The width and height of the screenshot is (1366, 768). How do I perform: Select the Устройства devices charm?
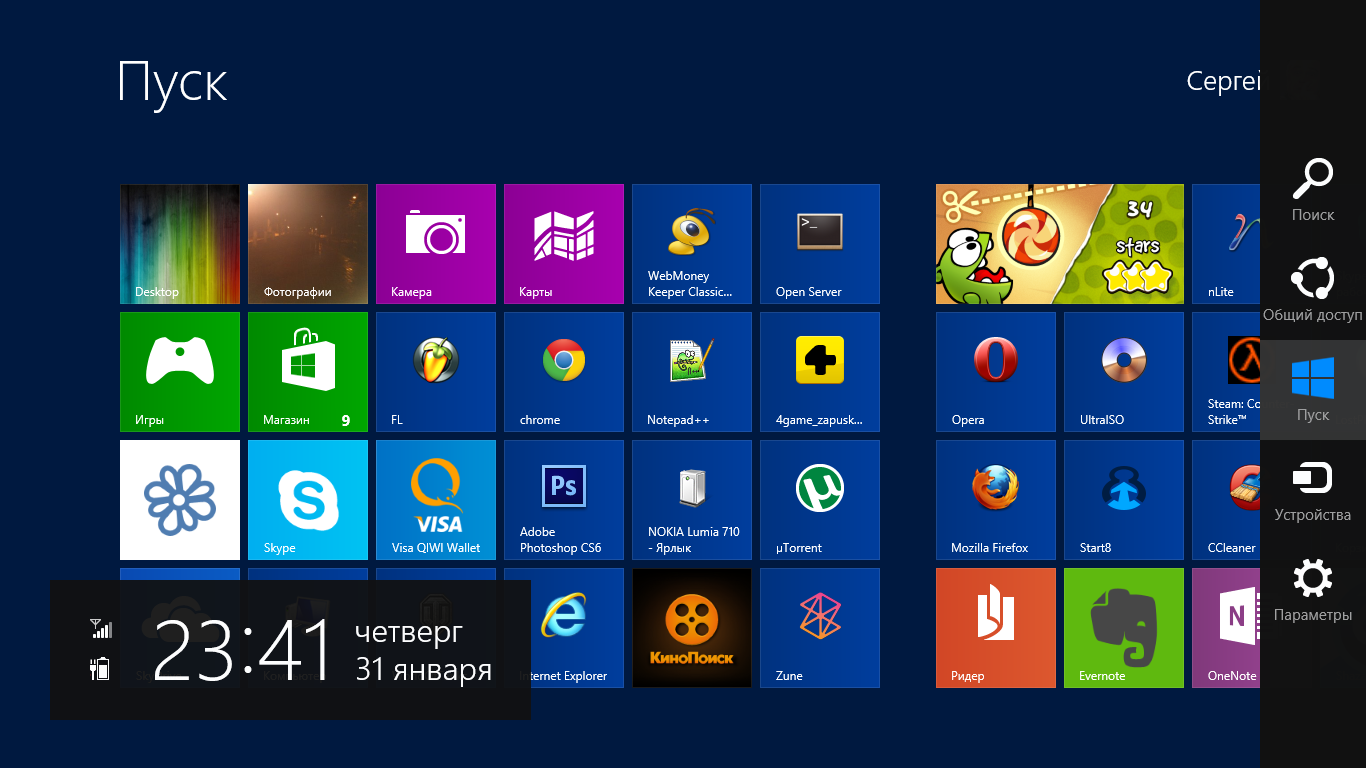[x=1312, y=490]
